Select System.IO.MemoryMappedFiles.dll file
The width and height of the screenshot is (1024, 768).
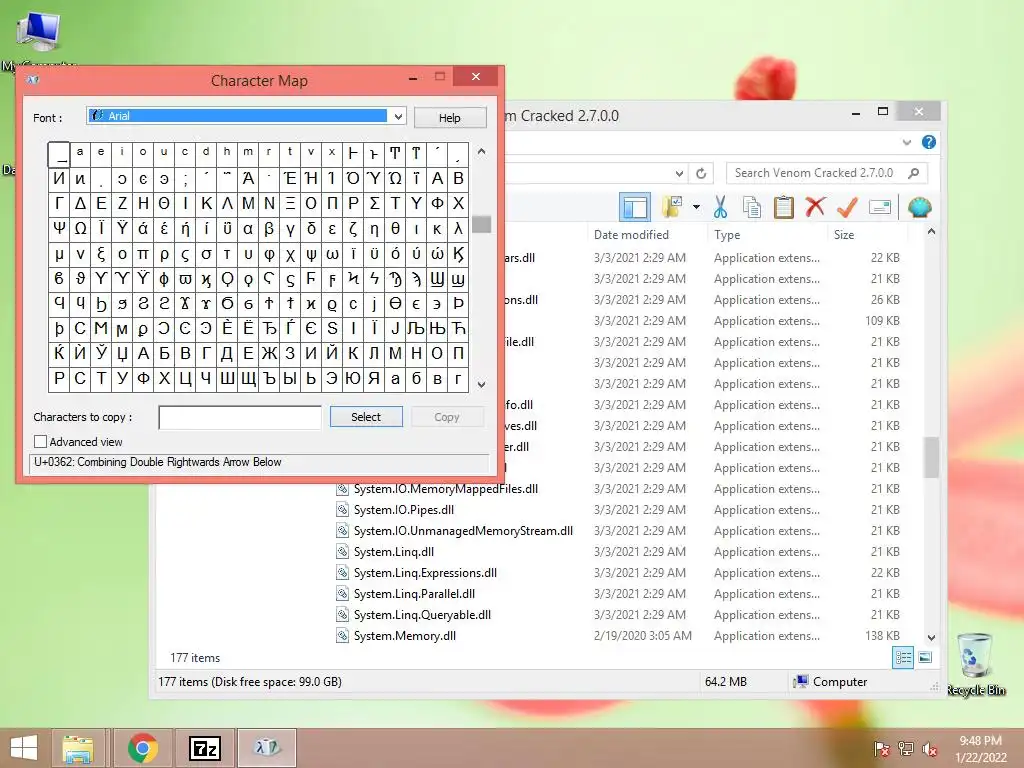445,488
